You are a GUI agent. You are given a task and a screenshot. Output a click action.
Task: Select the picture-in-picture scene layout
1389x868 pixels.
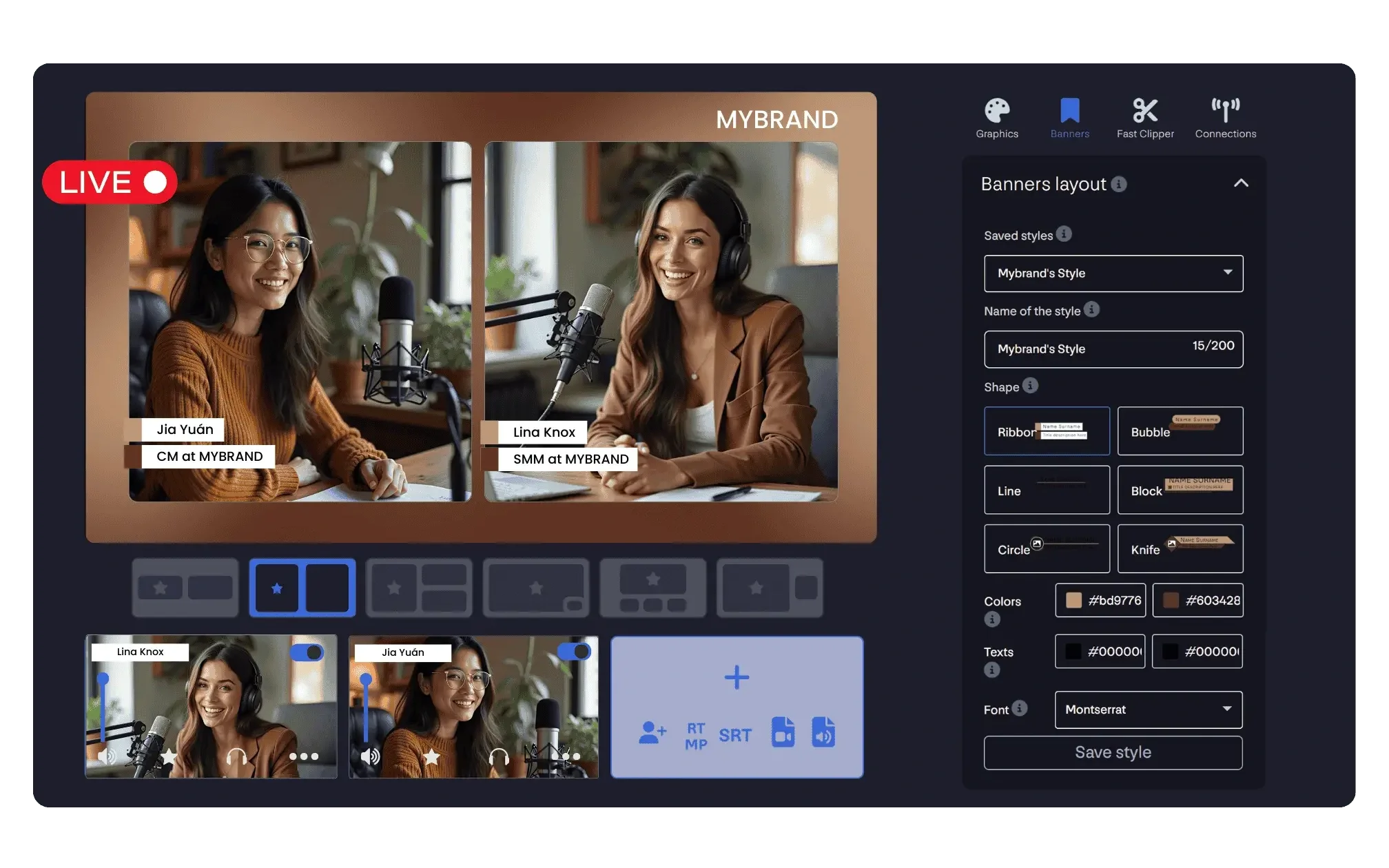(x=536, y=588)
